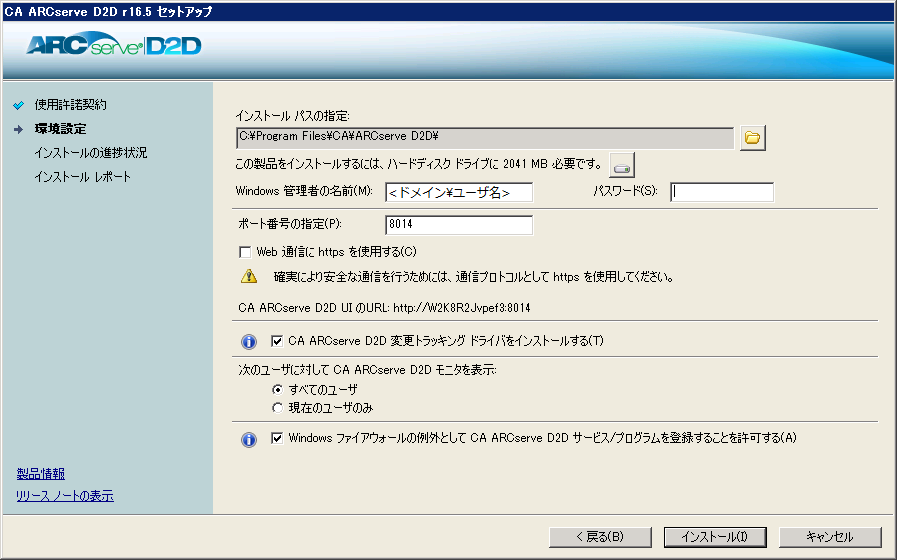
Task: Click the < 戻る(B) button
Action: [x=600, y=537]
